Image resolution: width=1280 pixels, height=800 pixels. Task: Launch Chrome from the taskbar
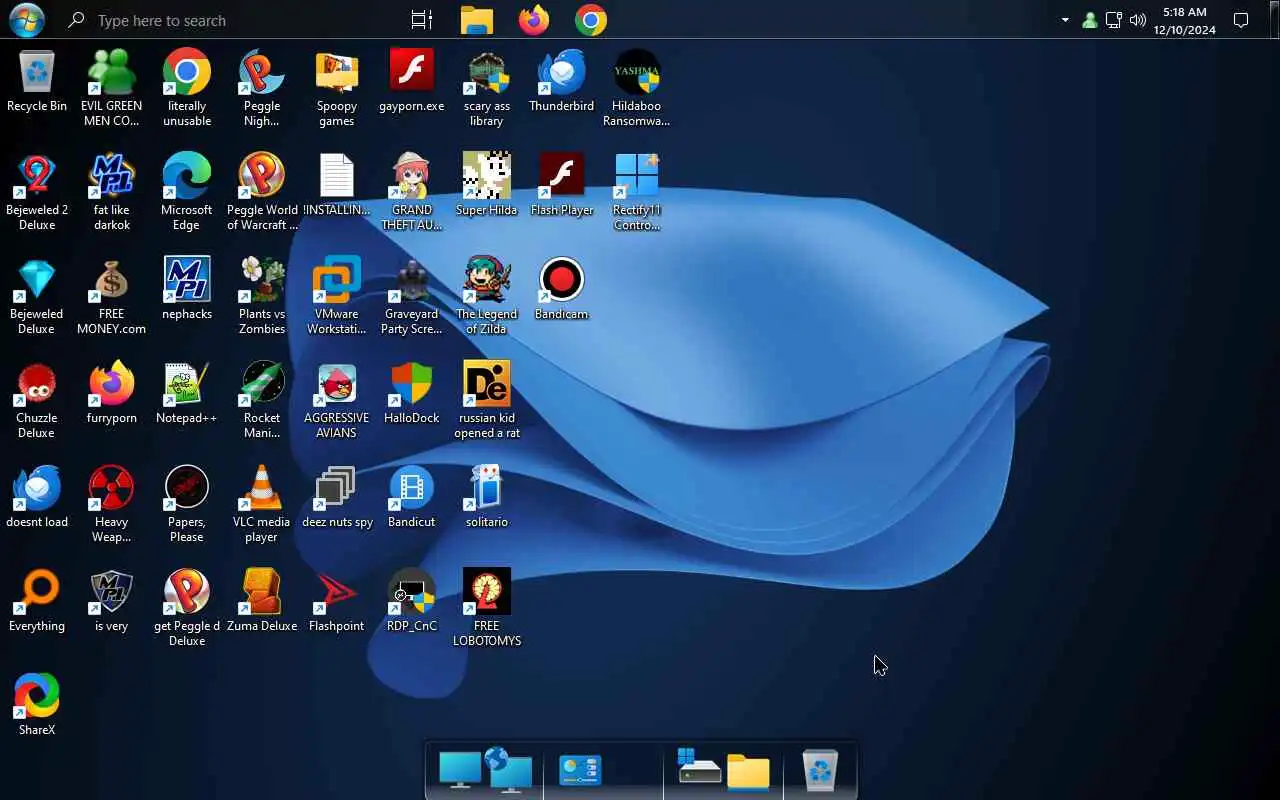click(591, 20)
